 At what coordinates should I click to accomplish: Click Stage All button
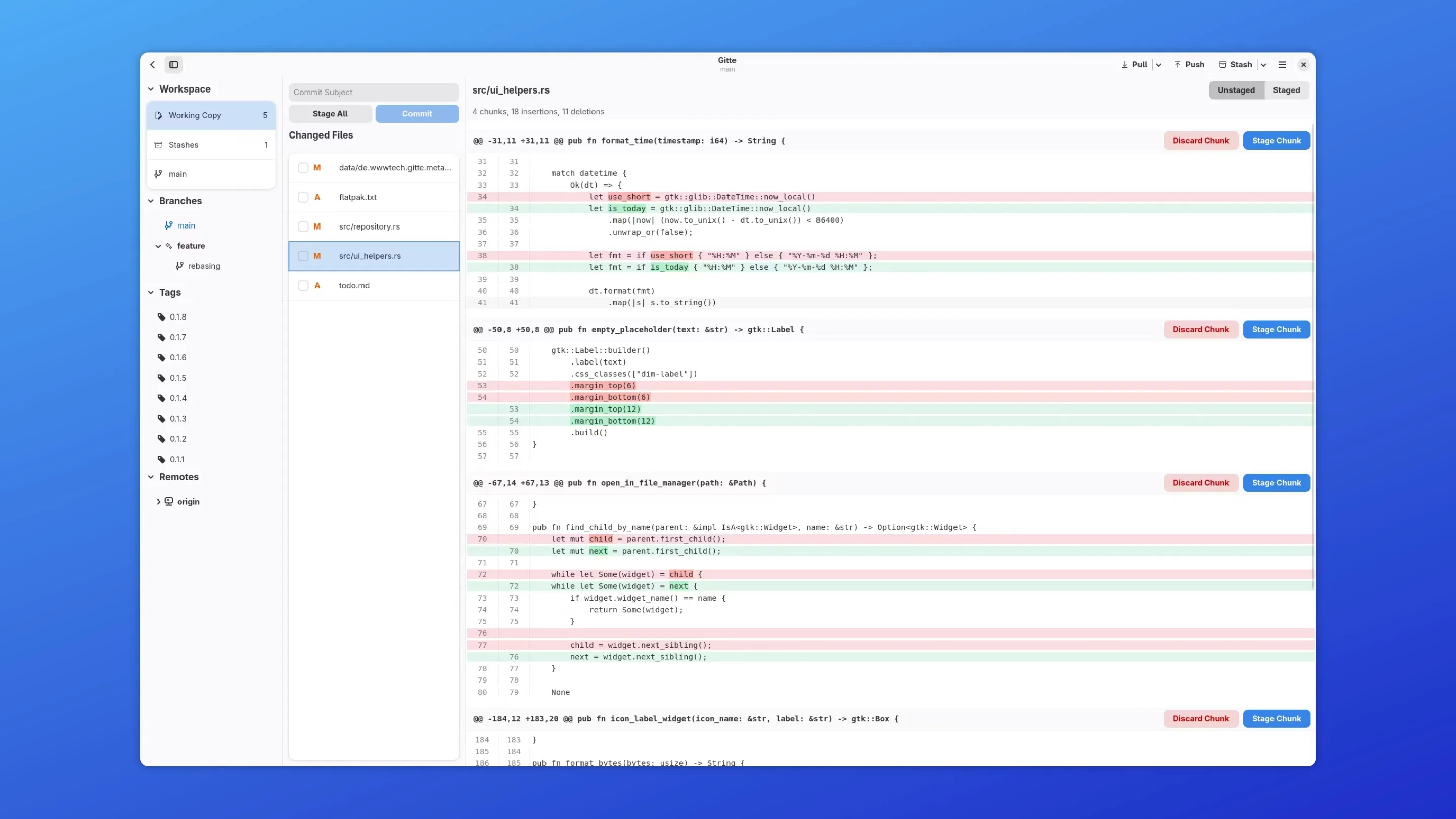click(x=330, y=114)
